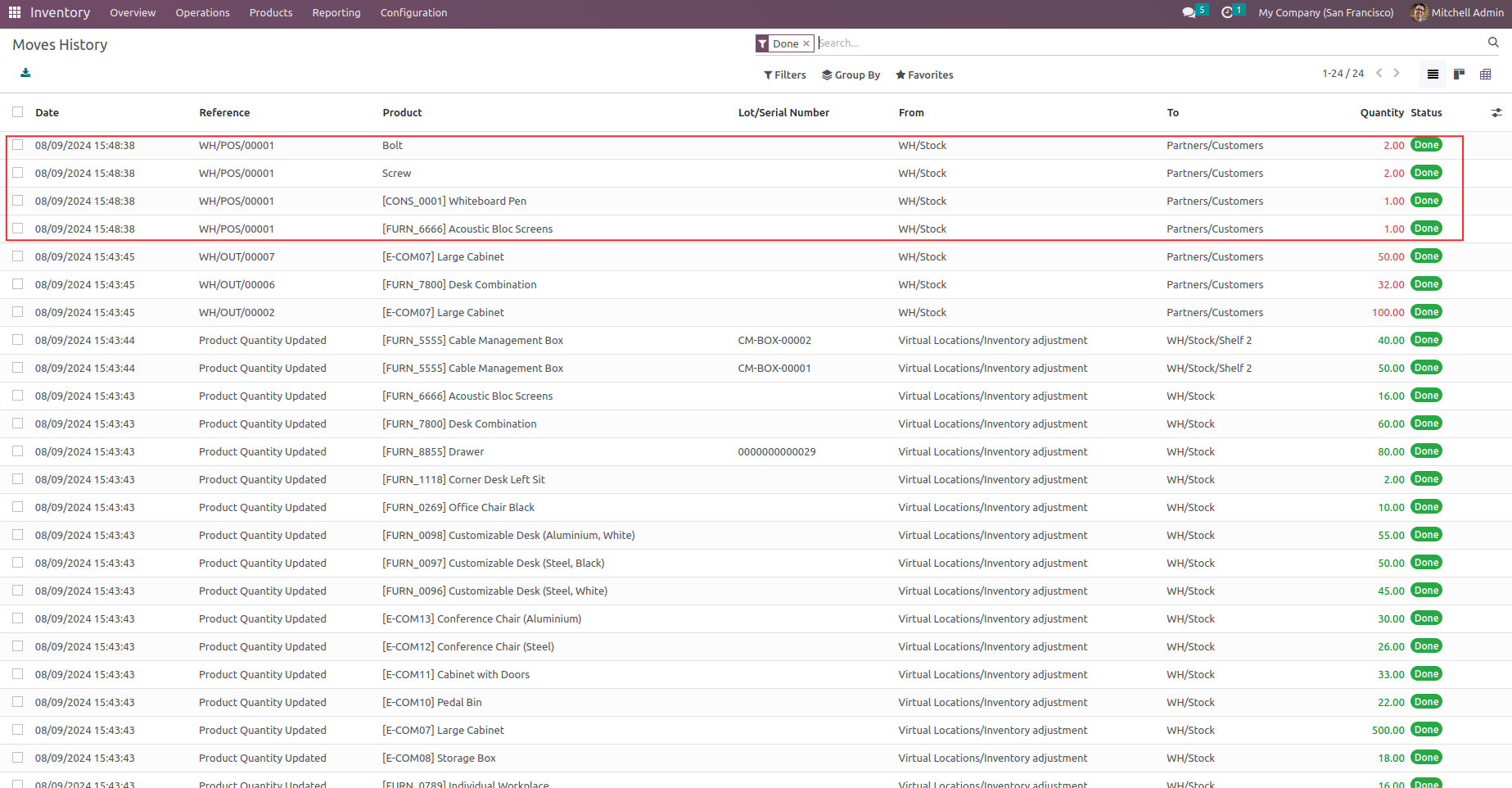Click the search magnifier icon

pos(1493,43)
